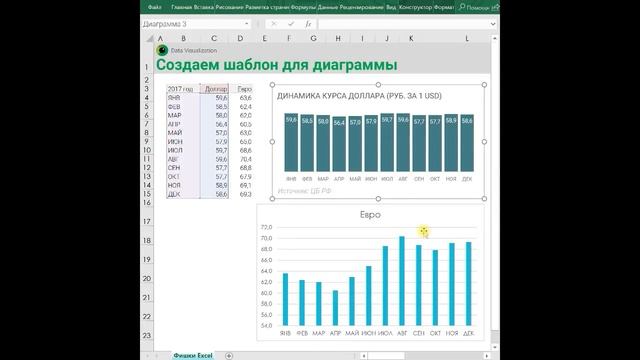Open the Рецензирование ribbon tab

click(x=361, y=7)
